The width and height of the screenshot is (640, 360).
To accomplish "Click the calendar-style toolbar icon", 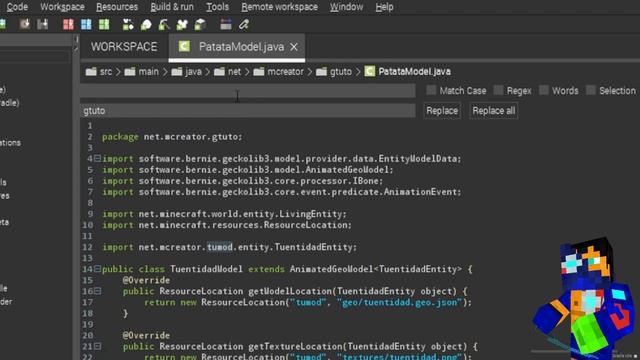I will (x=226, y=24).
